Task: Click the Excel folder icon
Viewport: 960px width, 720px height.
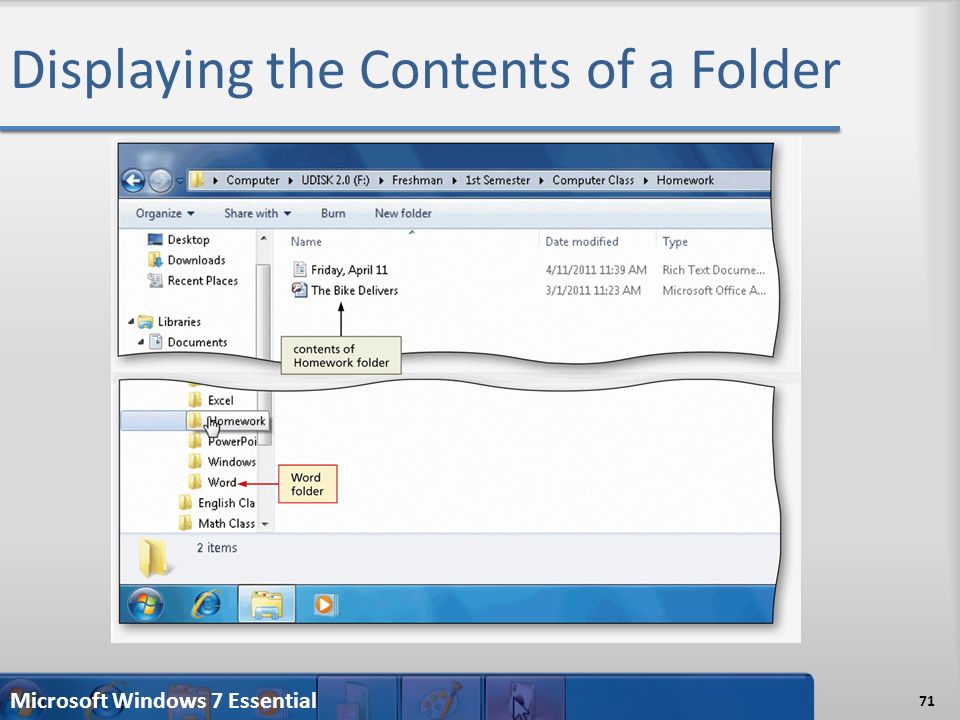Action: [195, 400]
